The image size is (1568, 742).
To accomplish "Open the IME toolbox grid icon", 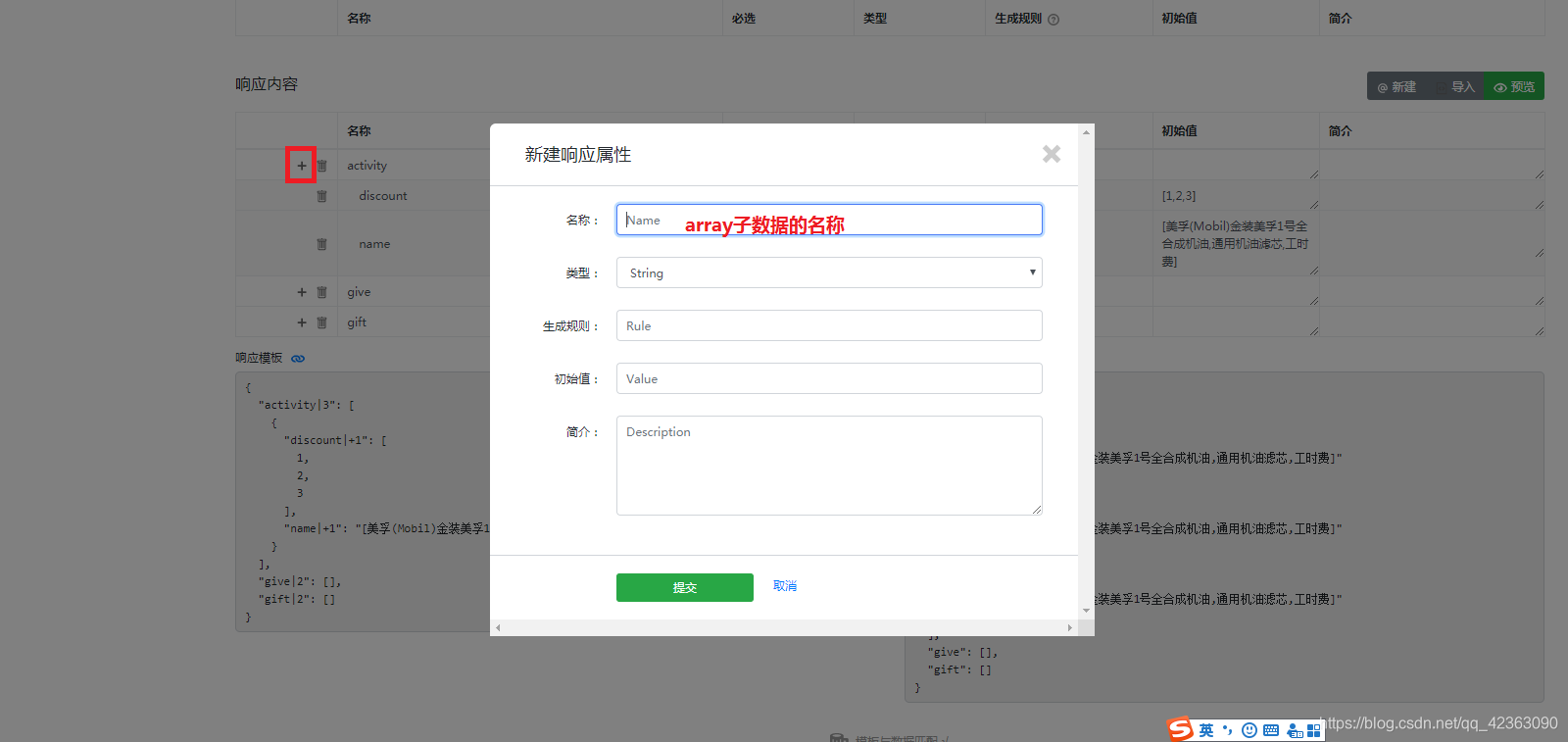I will coord(1314,730).
